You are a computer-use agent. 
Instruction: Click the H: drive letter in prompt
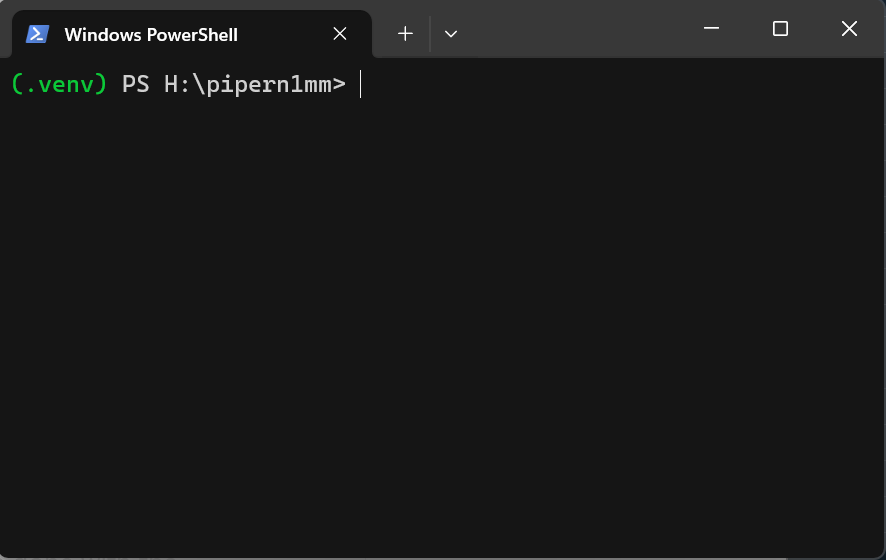point(177,85)
